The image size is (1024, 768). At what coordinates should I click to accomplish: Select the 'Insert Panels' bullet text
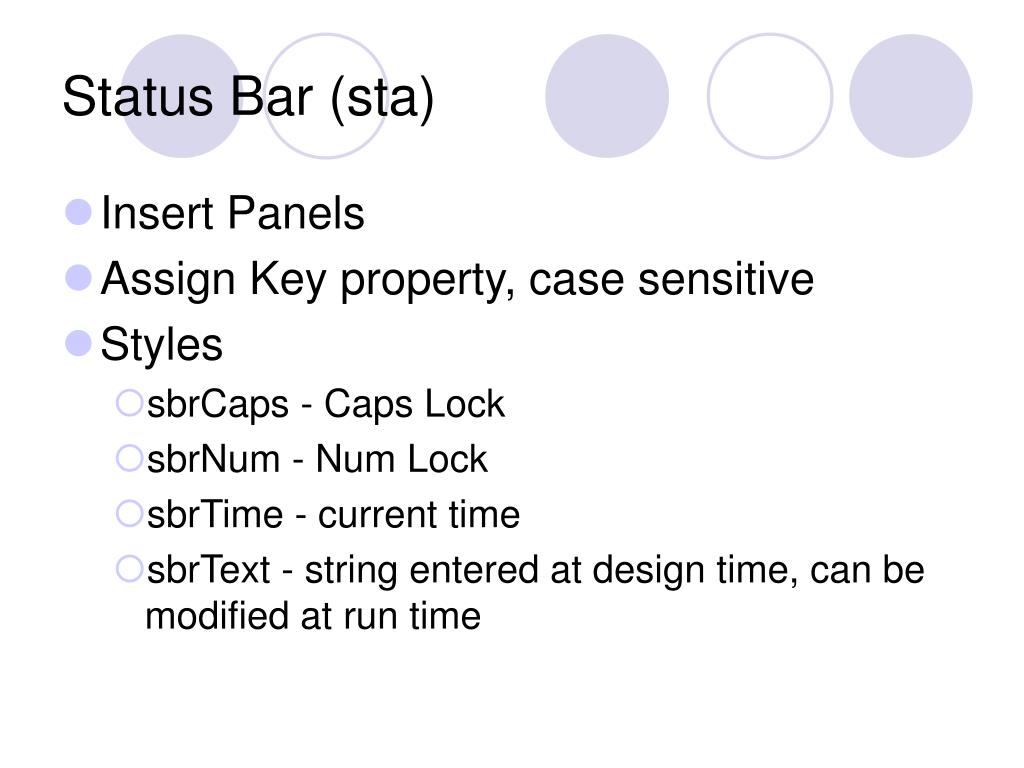(232, 213)
